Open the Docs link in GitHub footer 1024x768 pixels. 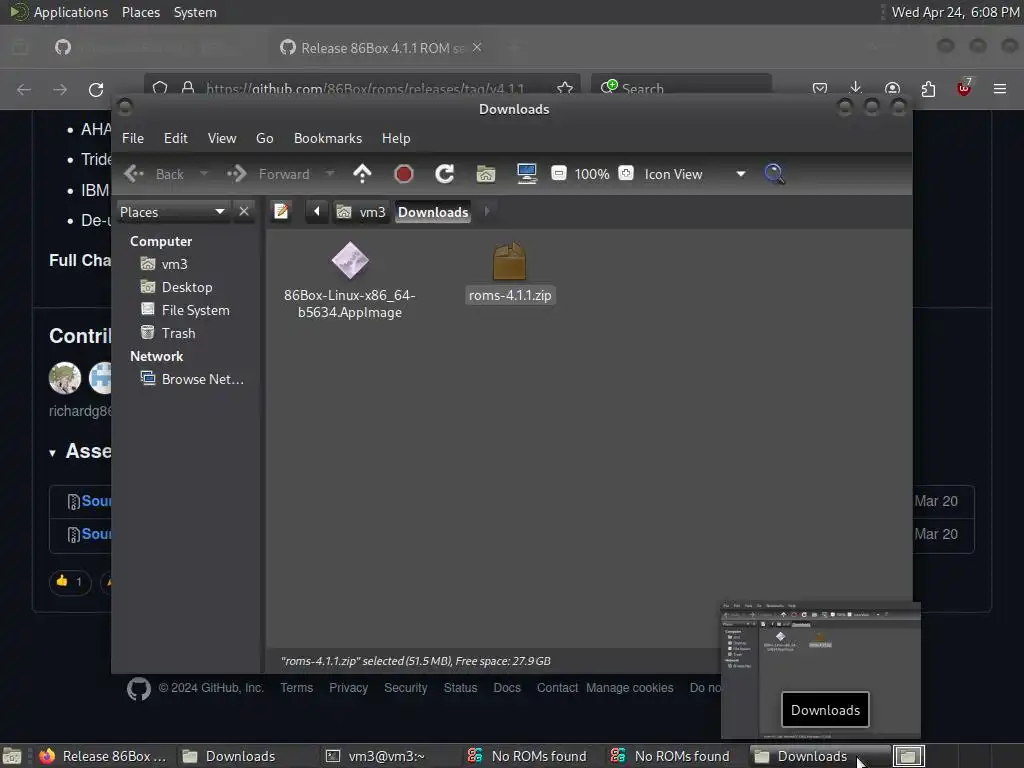tap(507, 688)
